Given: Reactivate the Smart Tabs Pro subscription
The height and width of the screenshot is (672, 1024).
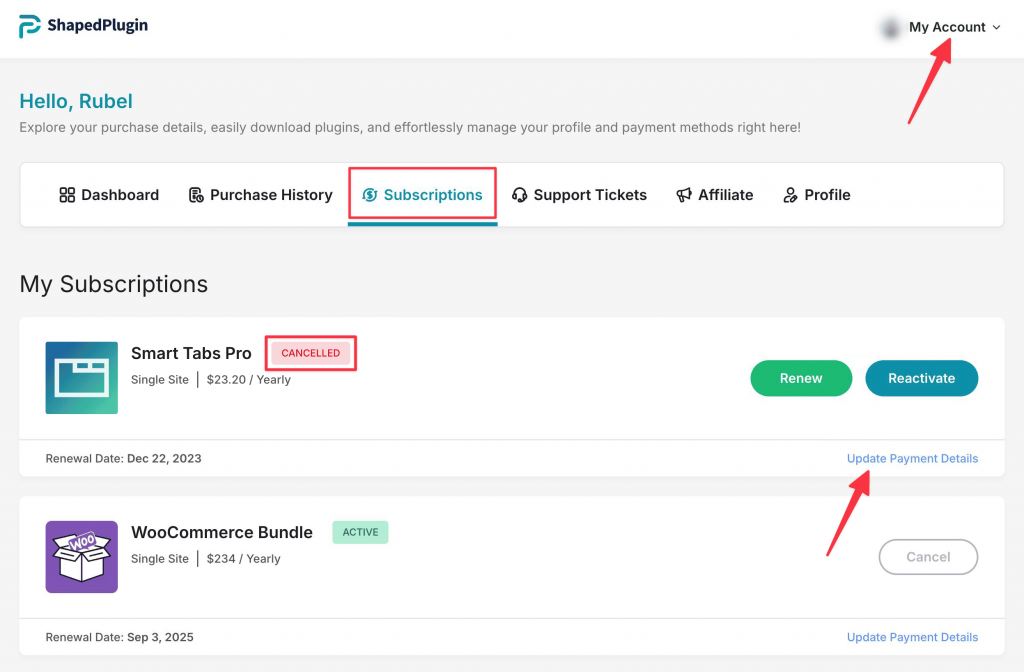Looking at the screenshot, I should coord(921,378).
